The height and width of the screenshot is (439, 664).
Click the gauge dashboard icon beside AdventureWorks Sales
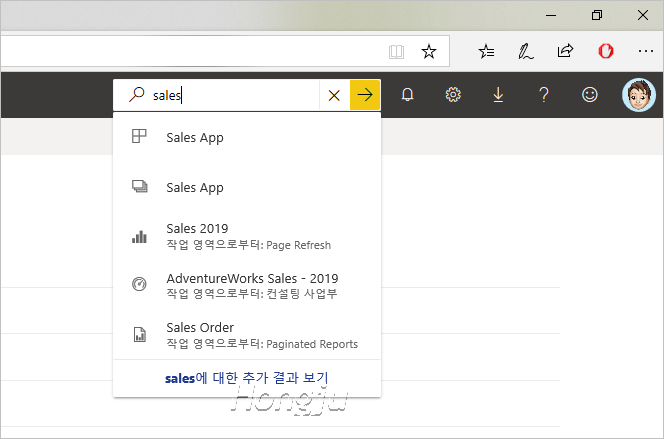(139, 284)
